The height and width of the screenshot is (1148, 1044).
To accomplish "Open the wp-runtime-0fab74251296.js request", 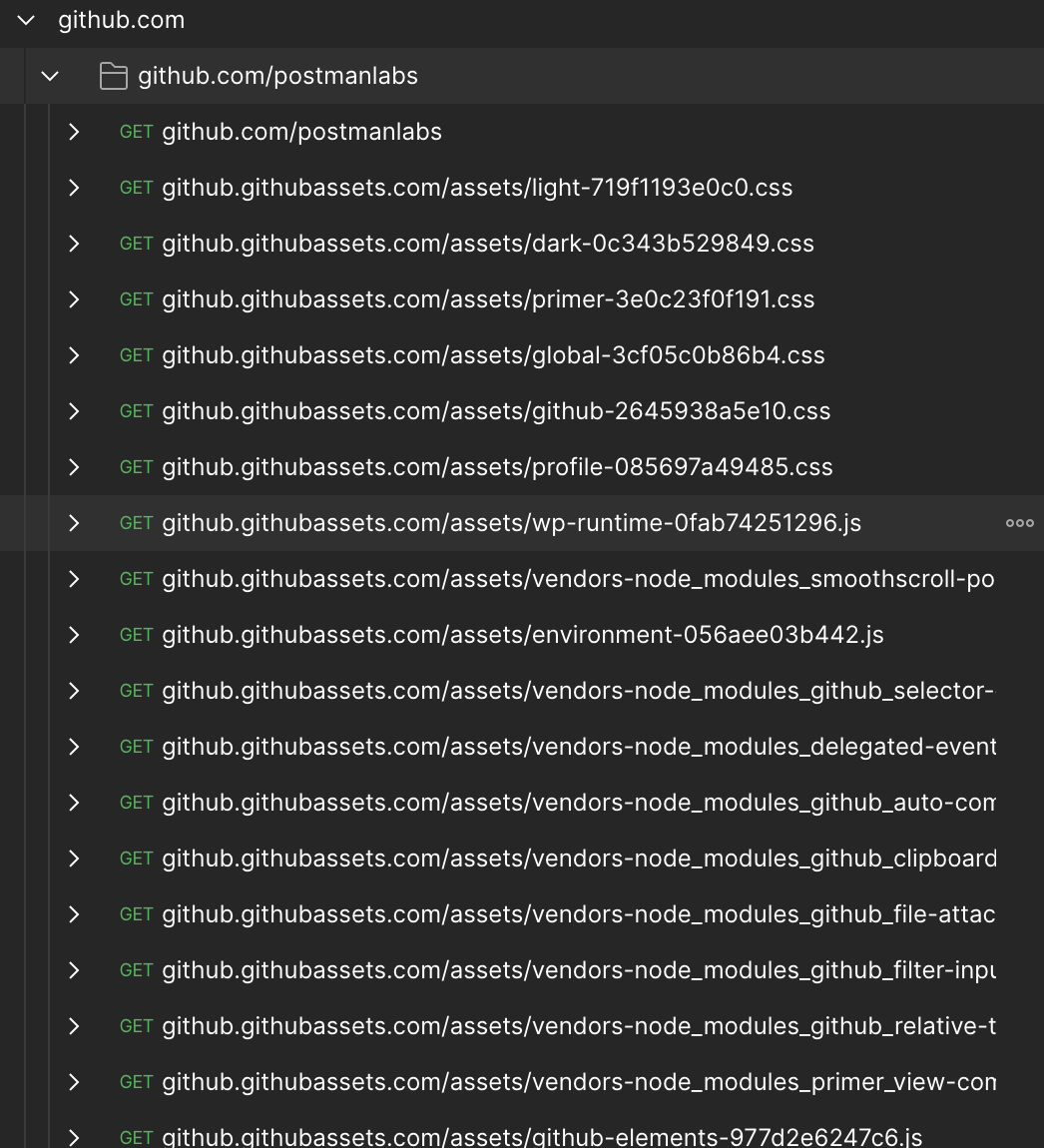I will [512, 523].
